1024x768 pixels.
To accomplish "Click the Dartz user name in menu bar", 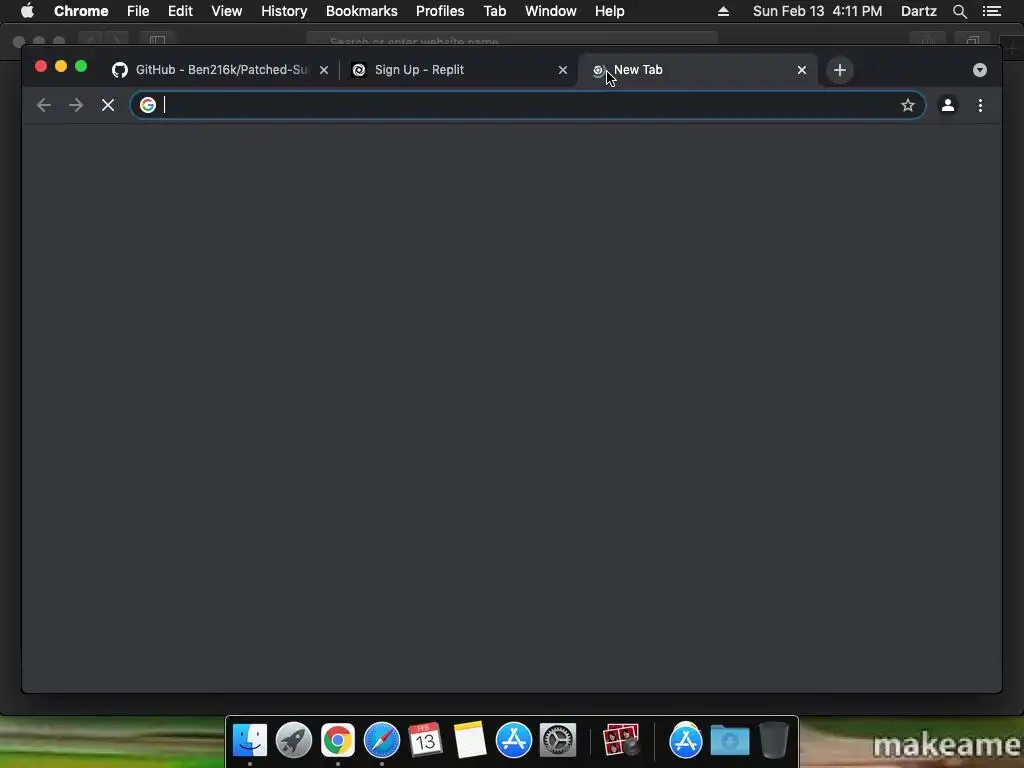I will click(x=919, y=11).
